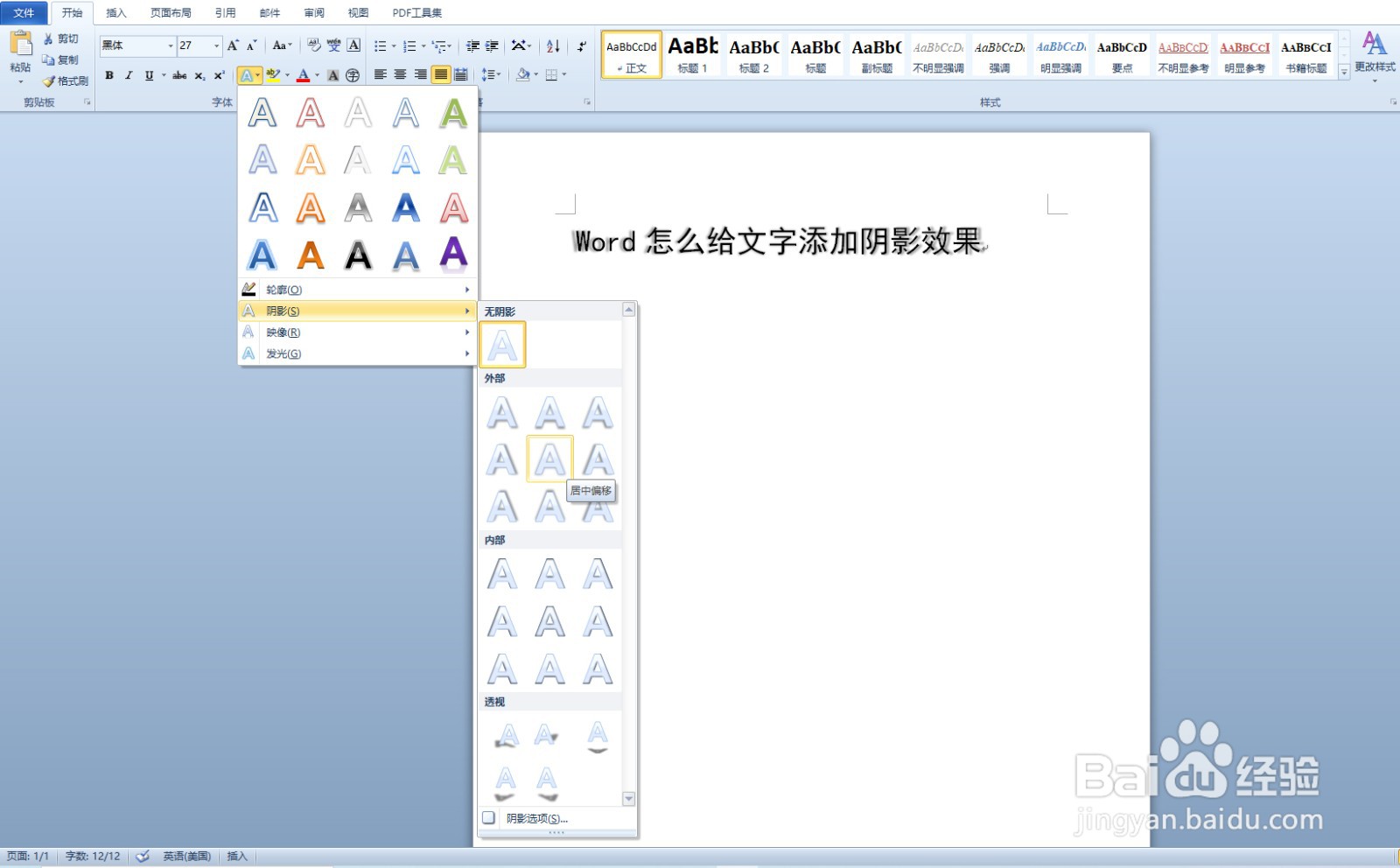Screen dimensions: 1400x868
Task: Open the Text Highlight Color button
Action: (274, 75)
